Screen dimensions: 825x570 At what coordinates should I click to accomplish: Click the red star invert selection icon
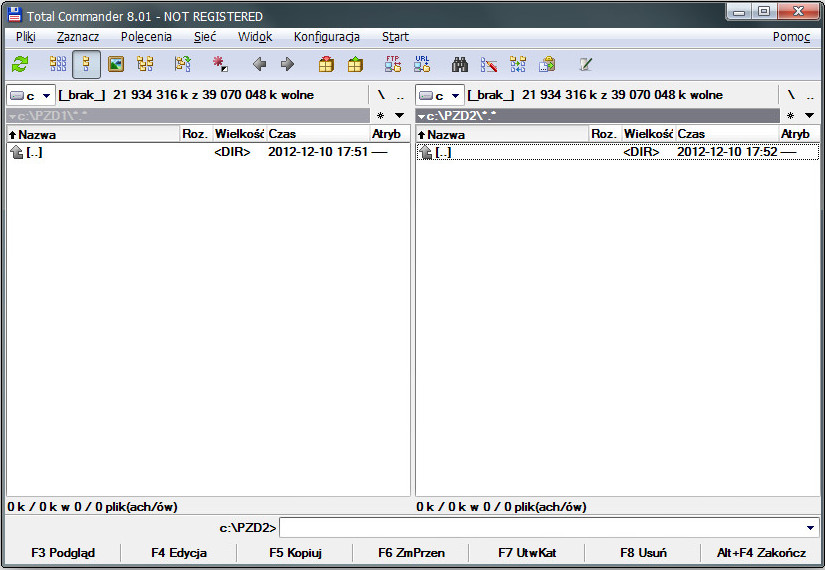(x=219, y=64)
